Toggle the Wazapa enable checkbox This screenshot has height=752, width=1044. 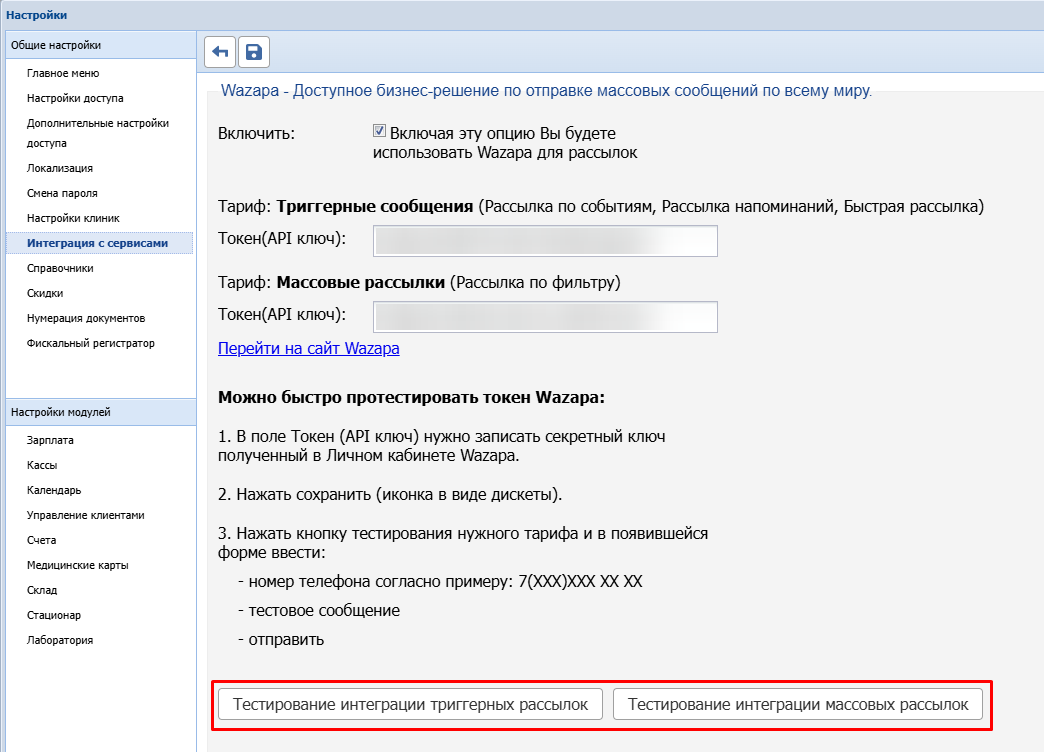(379, 131)
